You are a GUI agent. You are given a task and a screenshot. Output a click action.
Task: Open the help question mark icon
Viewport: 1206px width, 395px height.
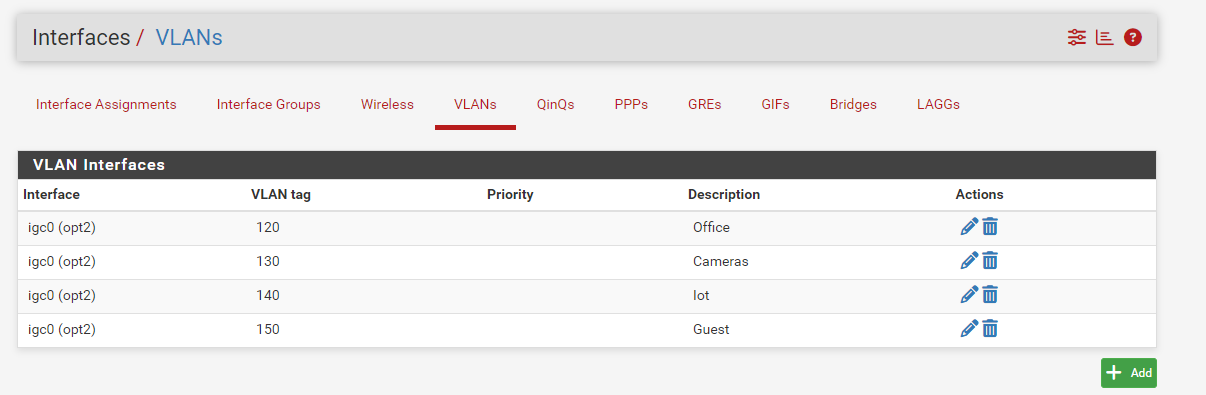[1133, 37]
